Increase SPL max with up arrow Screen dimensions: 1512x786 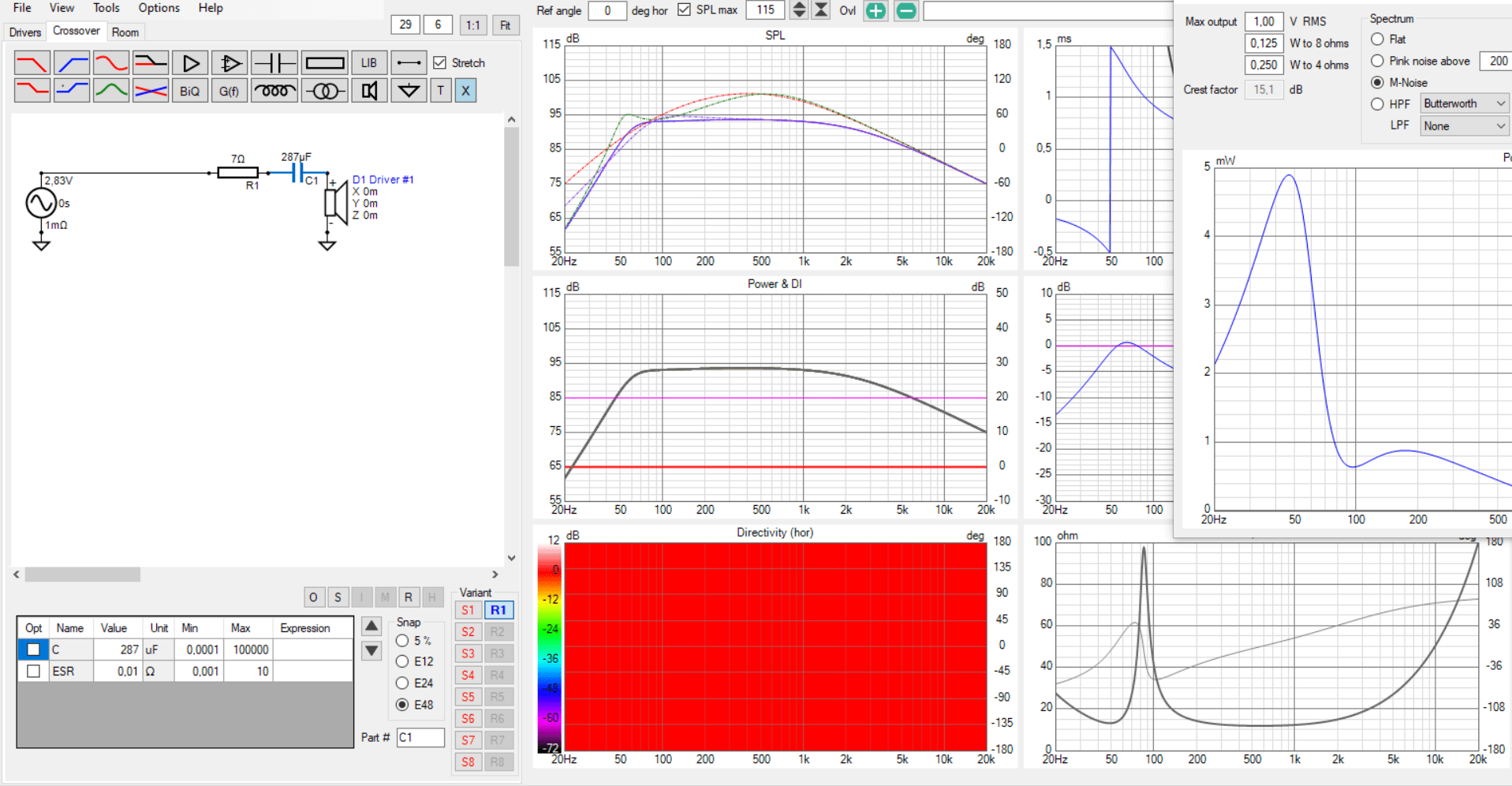coord(799,6)
